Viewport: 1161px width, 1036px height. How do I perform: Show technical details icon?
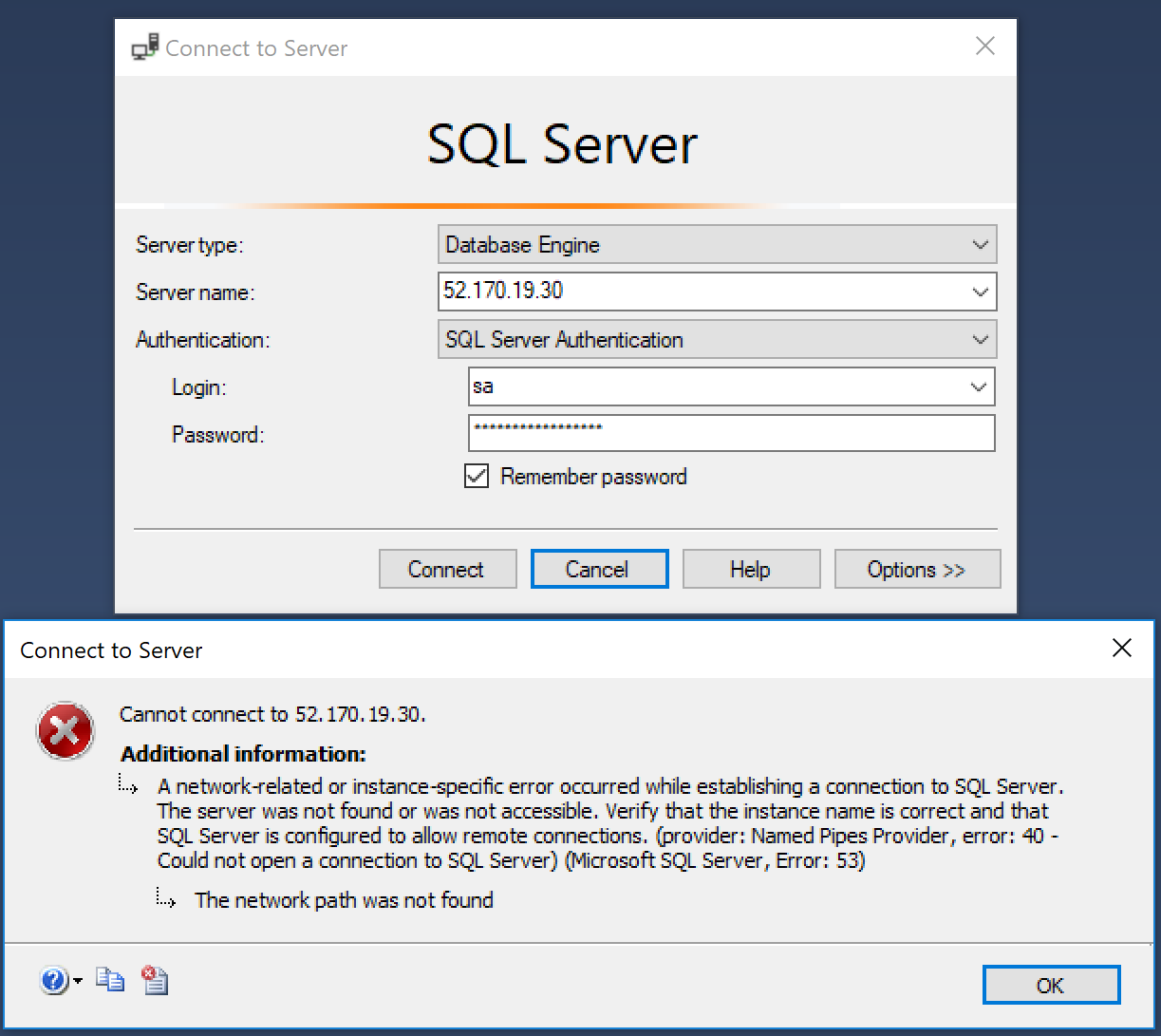pyautogui.click(x=154, y=980)
